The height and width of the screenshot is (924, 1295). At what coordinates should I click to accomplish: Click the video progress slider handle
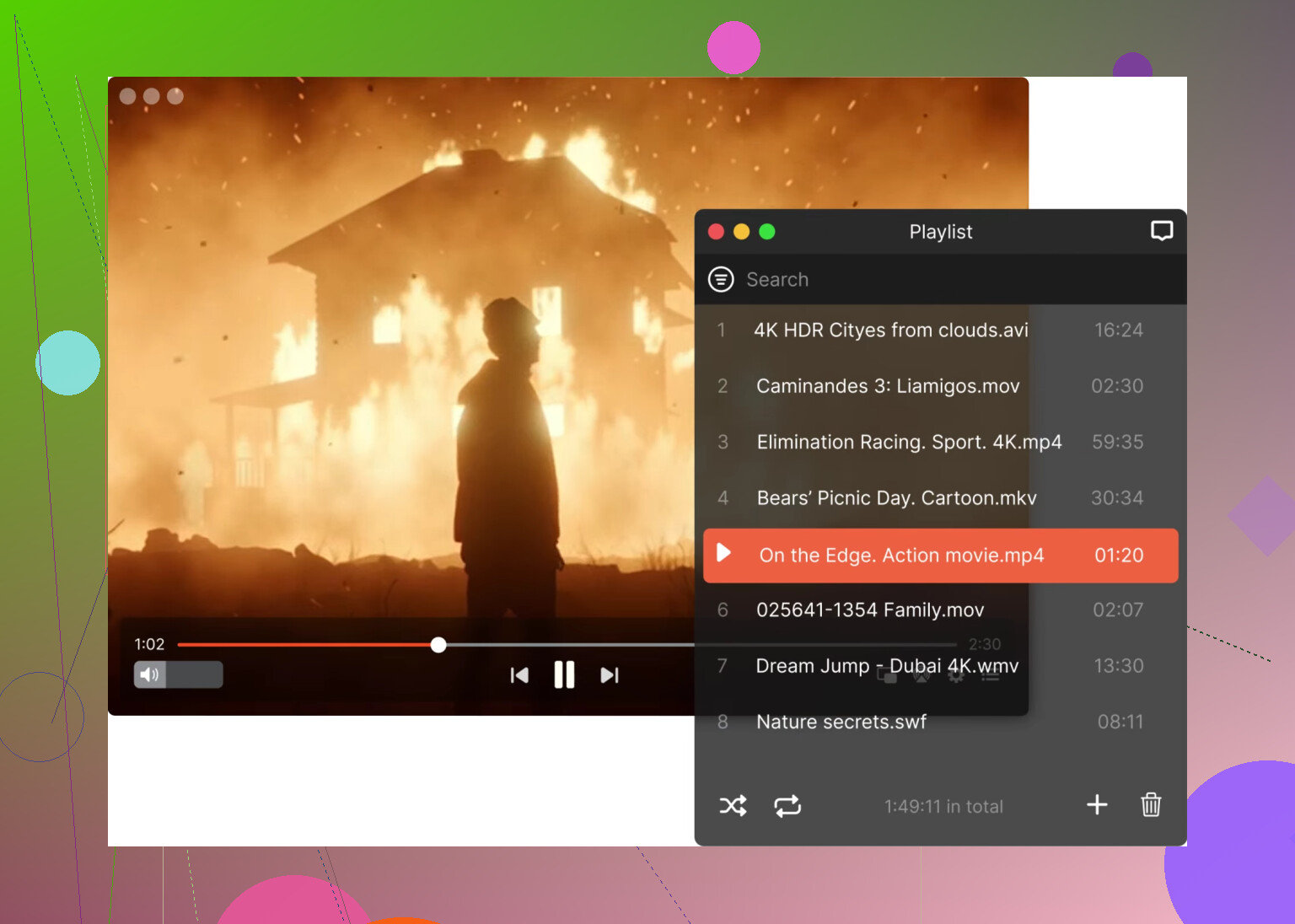438,645
